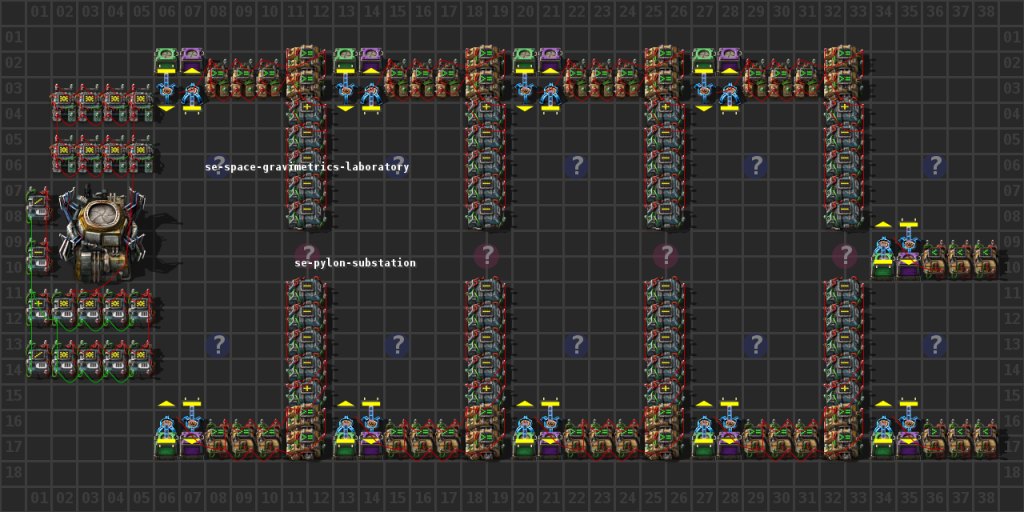1024x512 pixels.
Task: Select green chest in column 20, row 17
Action: [525, 447]
